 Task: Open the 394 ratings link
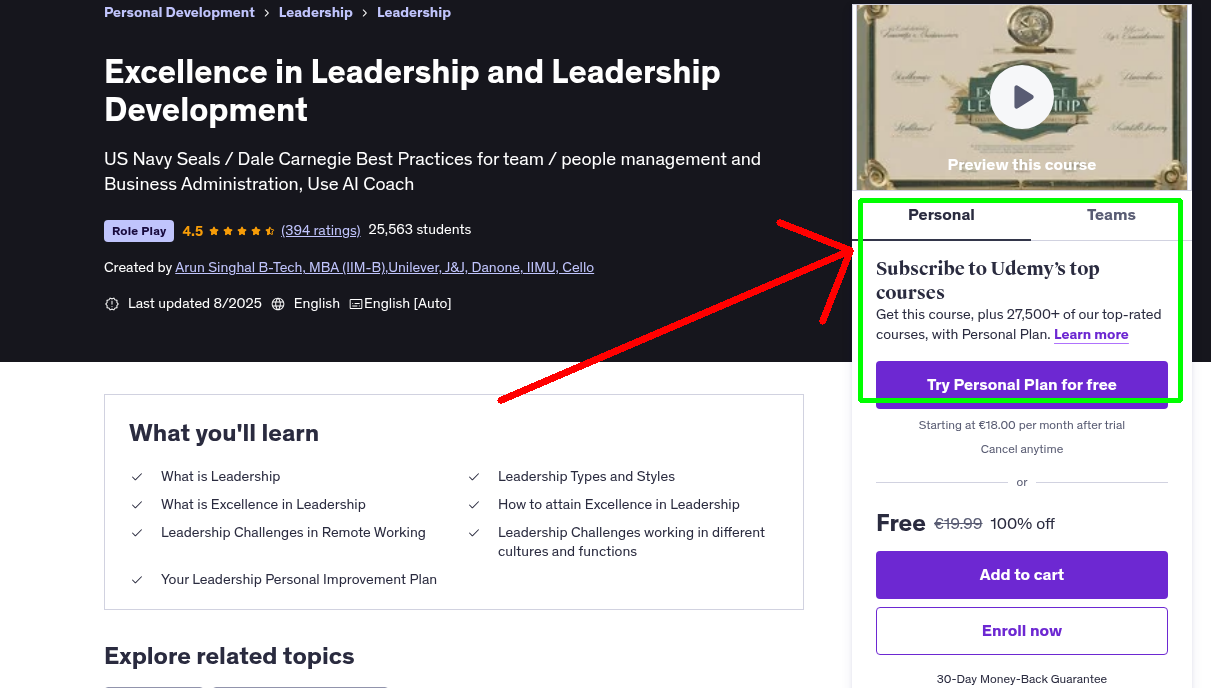point(320,230)
